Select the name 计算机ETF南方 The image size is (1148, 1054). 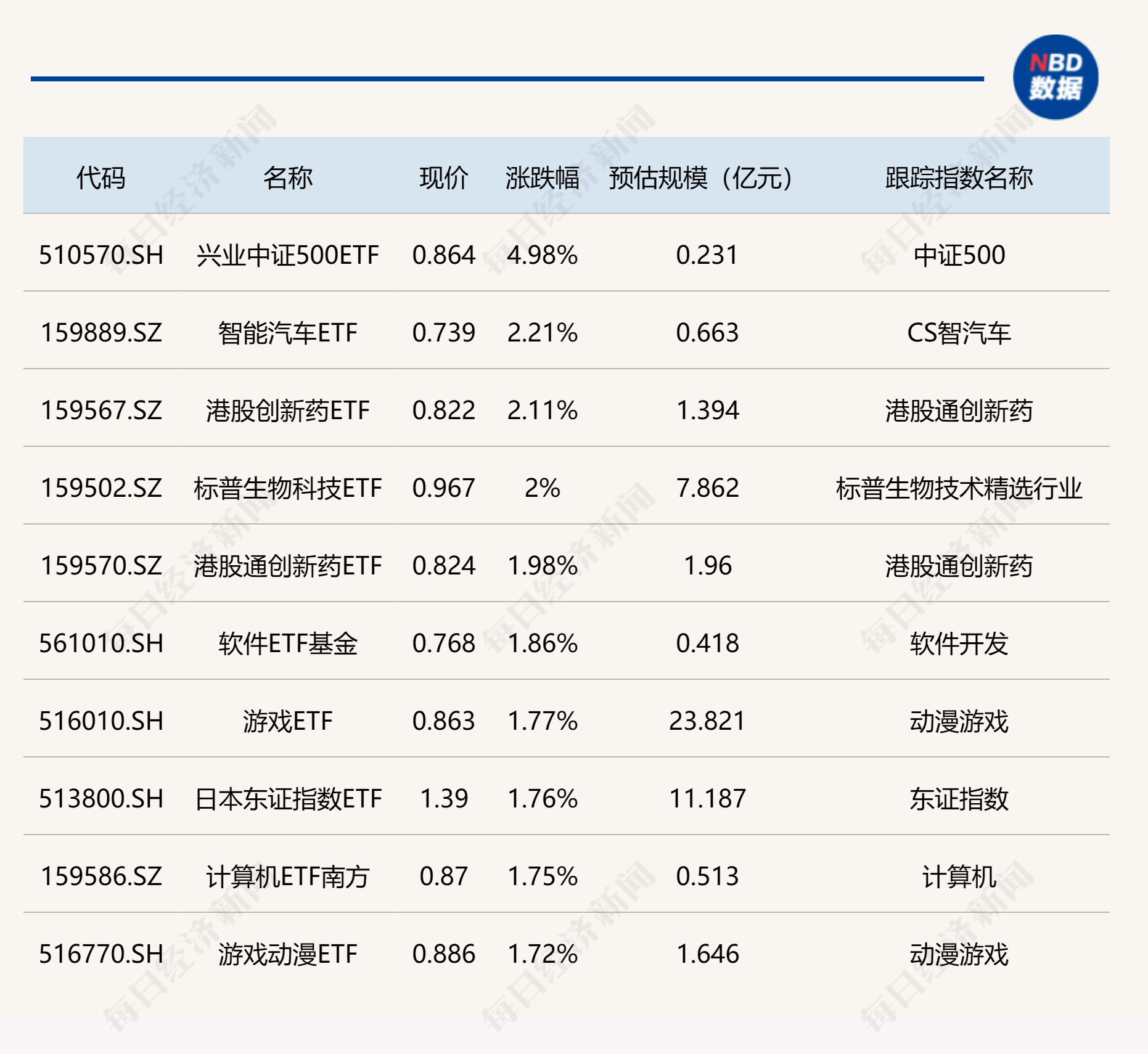coord(288,876)
